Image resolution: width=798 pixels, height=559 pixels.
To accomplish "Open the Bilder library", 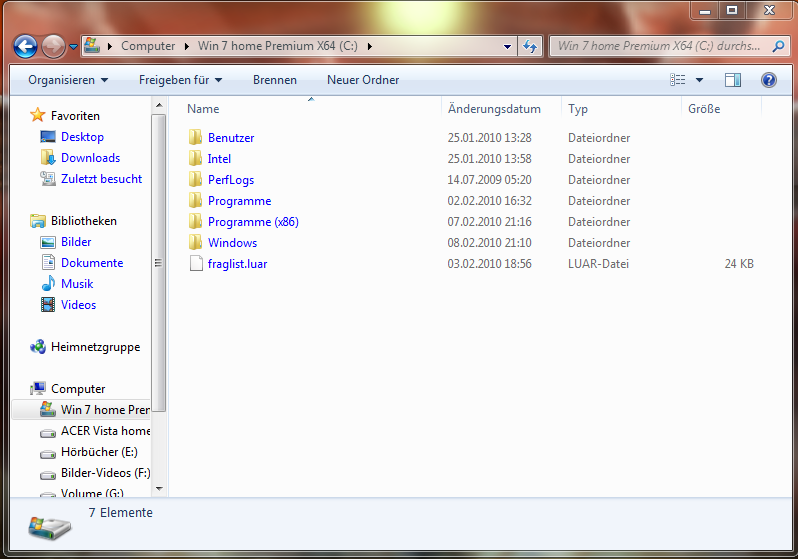I will [76, 242].
